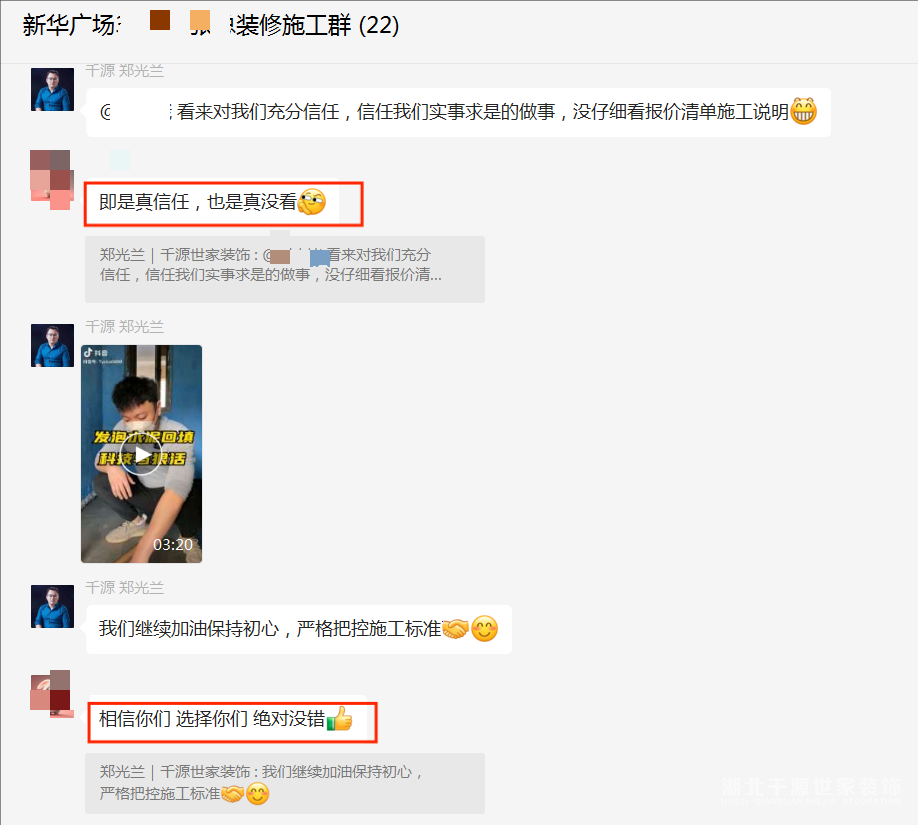Open the quoted reply starting 郑光兰｜千源世家装饰：@
Image resolution: width=918 pixels, height=825 pixels.
tap(285, 269)
